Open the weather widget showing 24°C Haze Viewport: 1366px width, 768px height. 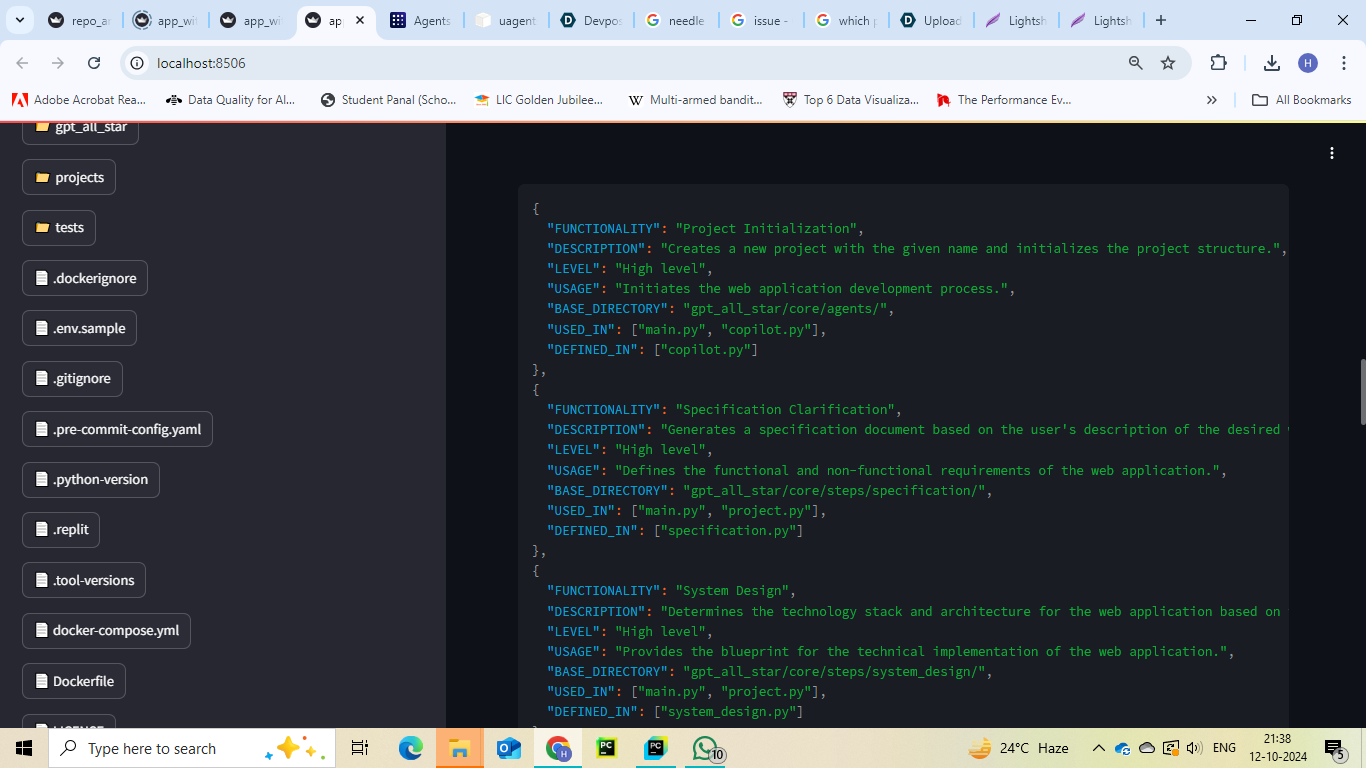click(x=1019, y=748)
